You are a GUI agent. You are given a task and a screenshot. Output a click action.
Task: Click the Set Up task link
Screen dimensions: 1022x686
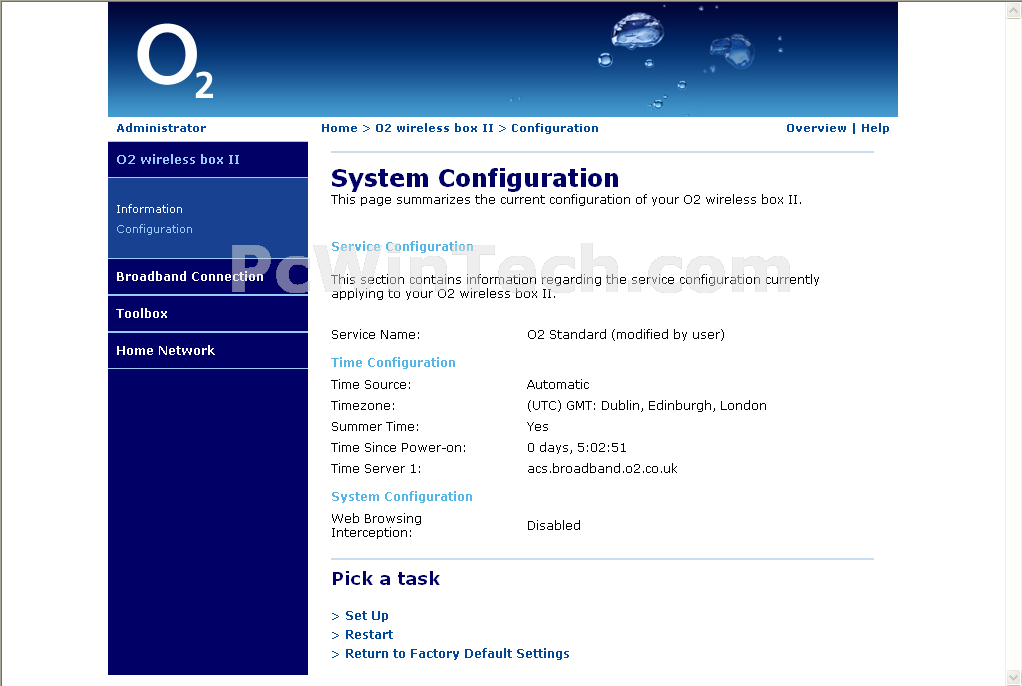coord(366,616)
